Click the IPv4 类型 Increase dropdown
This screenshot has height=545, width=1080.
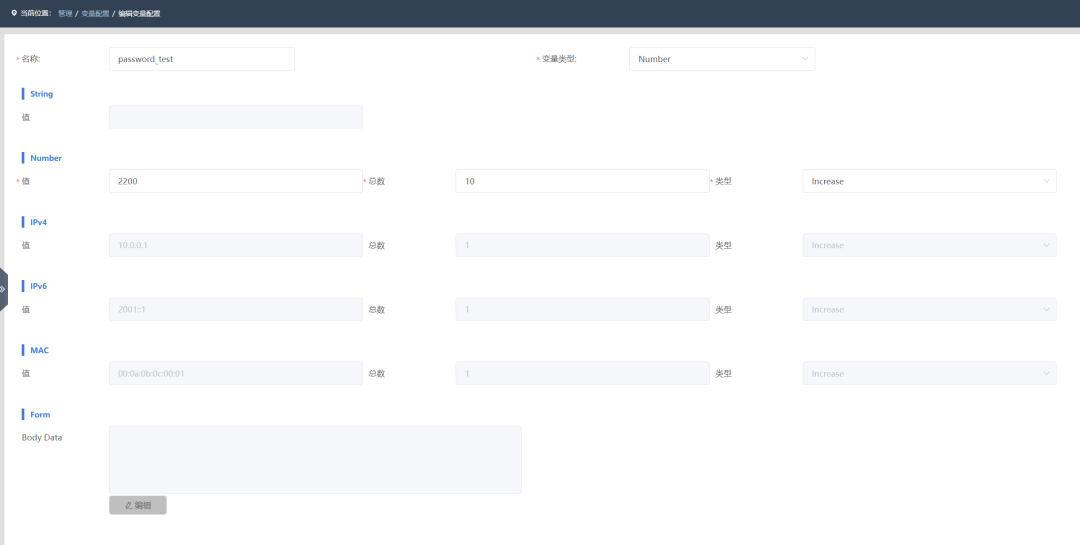tap(928, 245)
